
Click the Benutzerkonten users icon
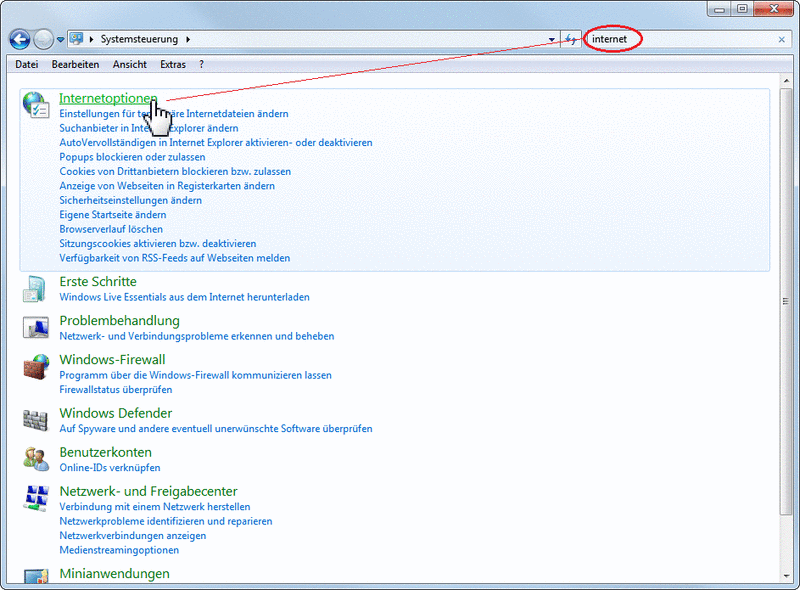[36, 459]
